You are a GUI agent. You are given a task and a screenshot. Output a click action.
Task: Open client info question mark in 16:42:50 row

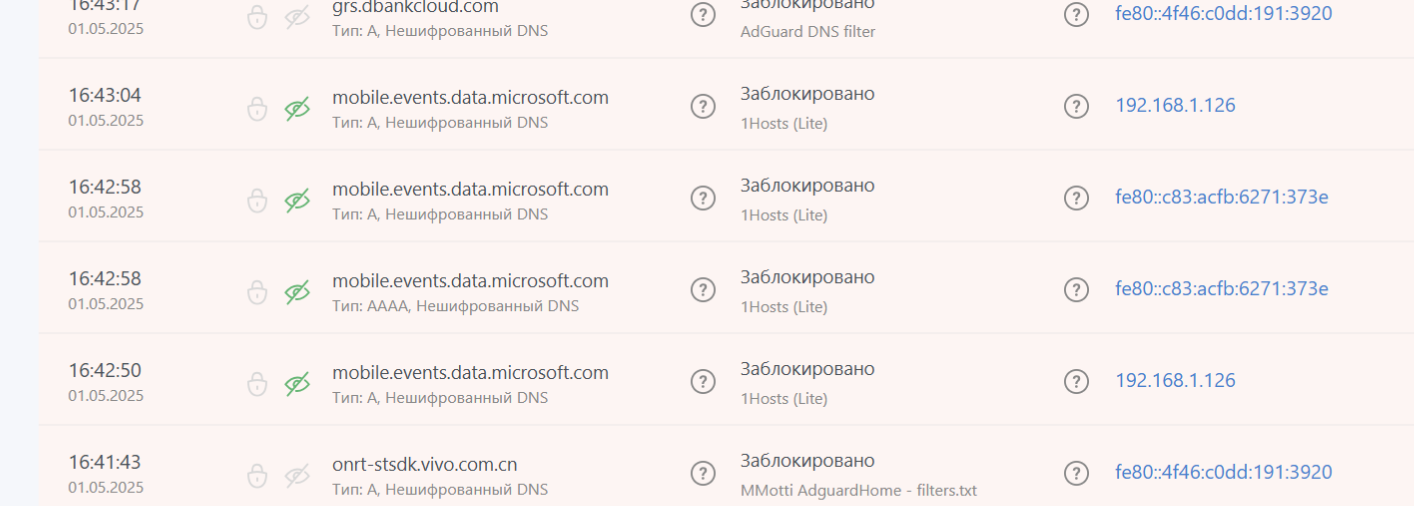point(1076,381)
